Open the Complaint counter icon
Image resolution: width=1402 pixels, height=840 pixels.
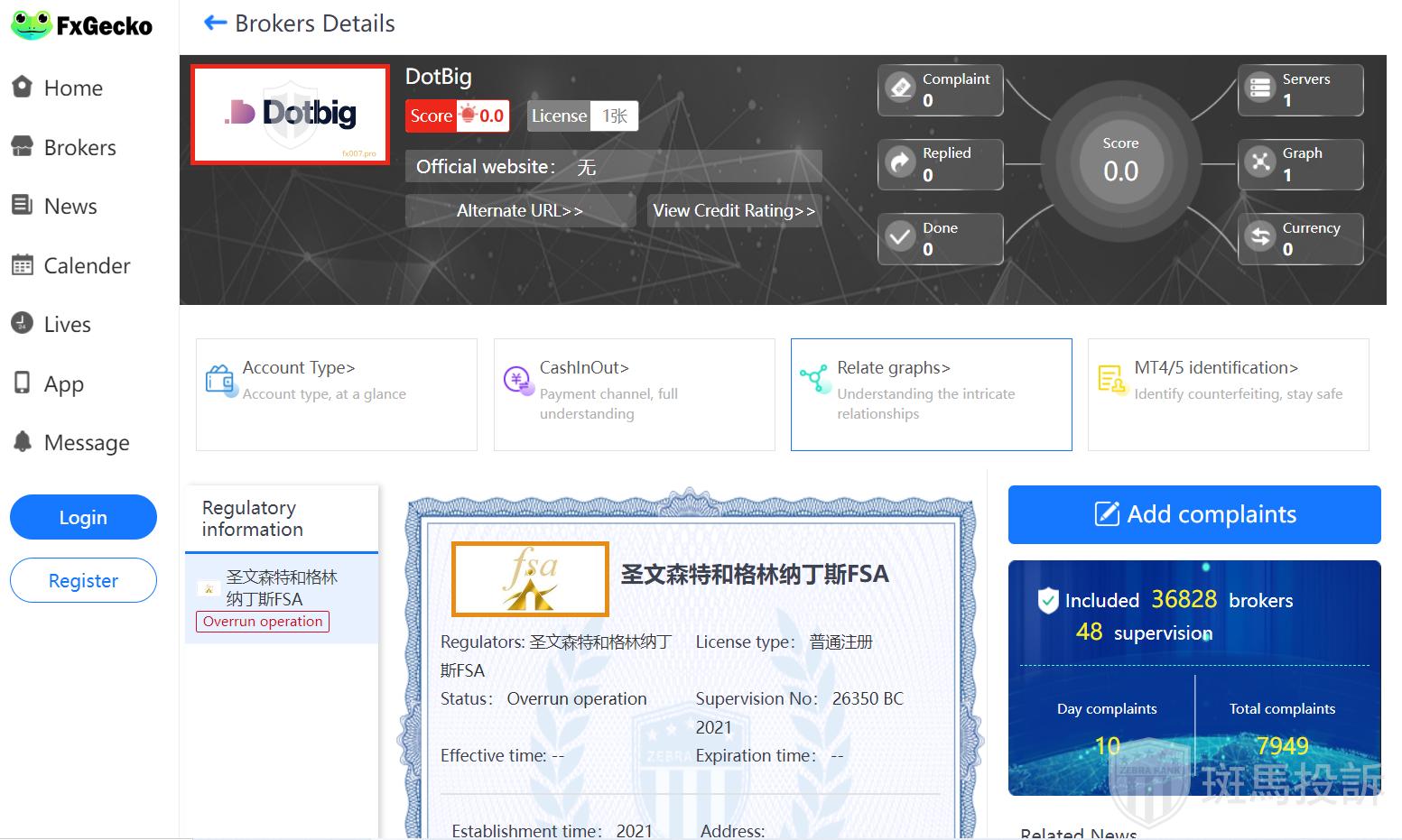point(900,88)
